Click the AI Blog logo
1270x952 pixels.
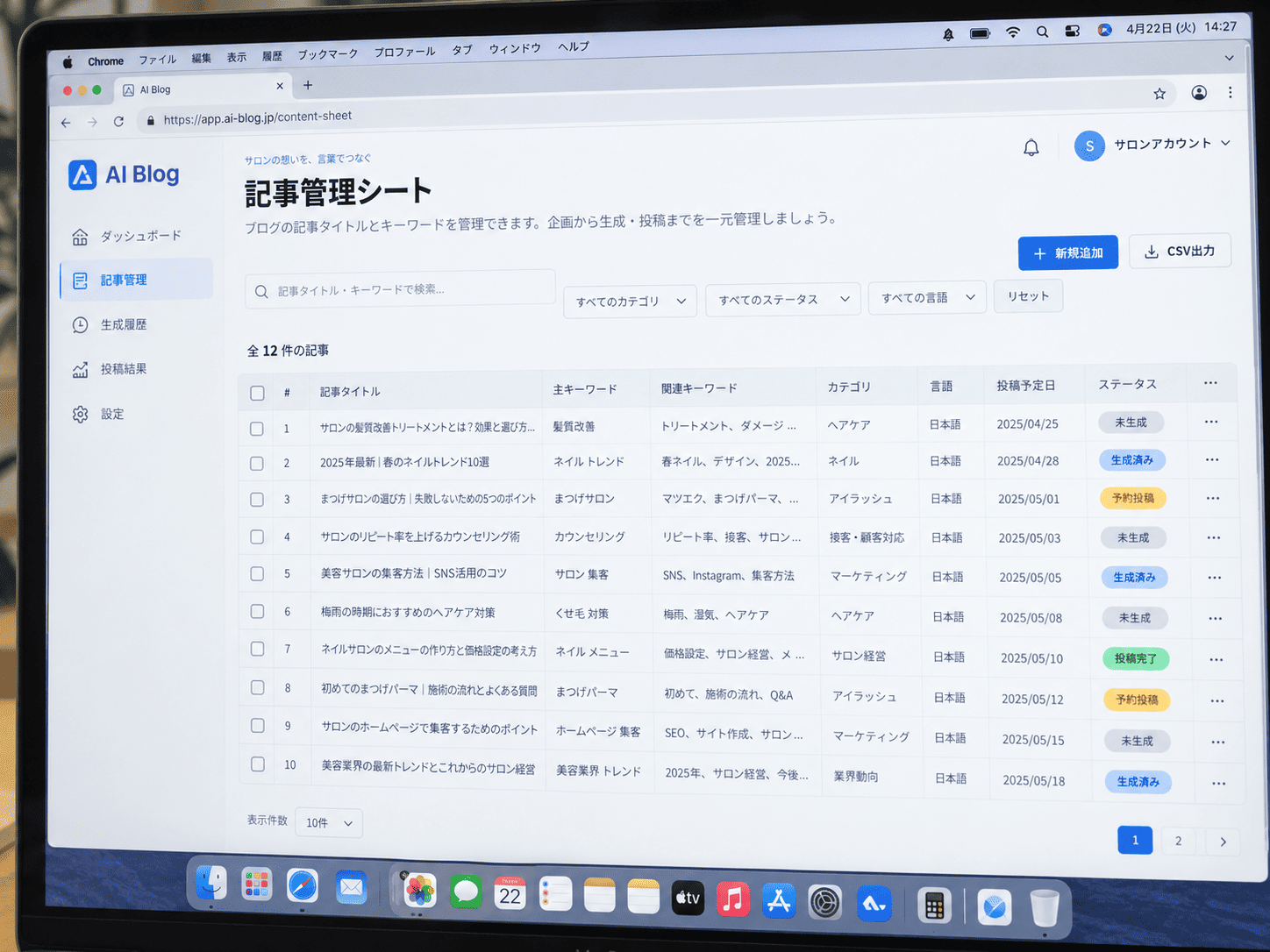(x=124, y=174)
